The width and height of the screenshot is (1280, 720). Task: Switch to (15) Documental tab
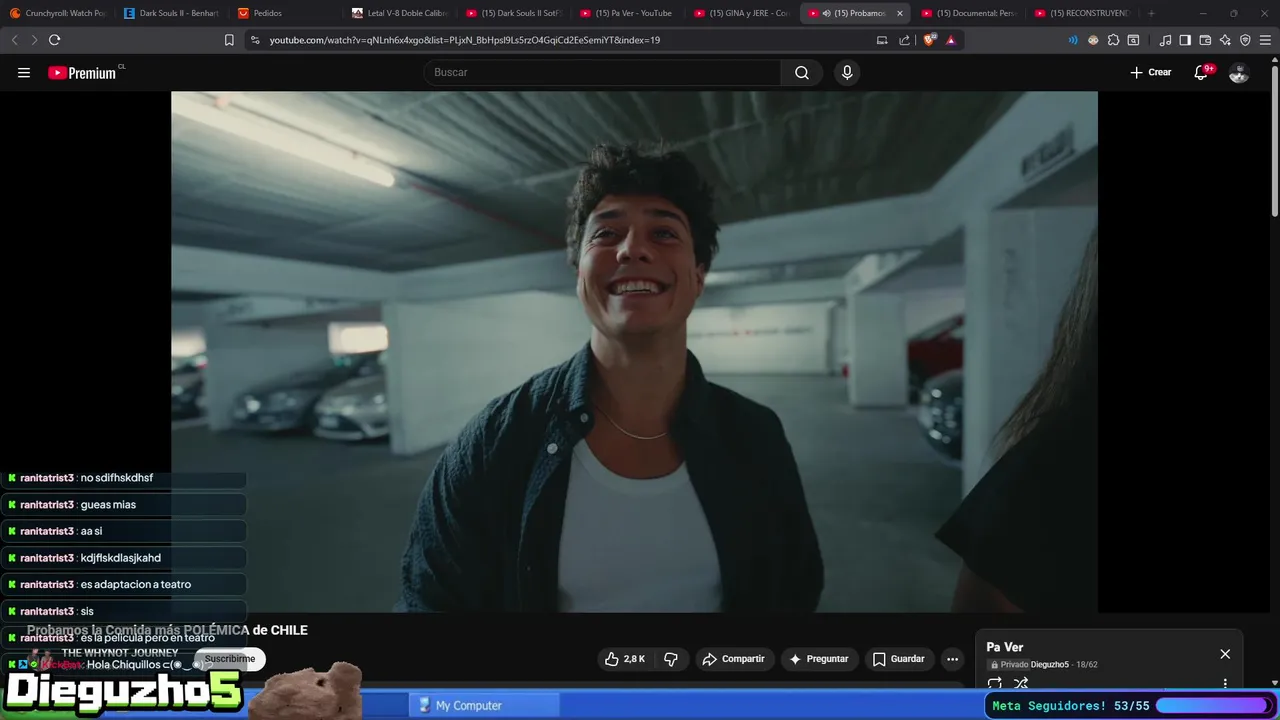click(969, 13)
